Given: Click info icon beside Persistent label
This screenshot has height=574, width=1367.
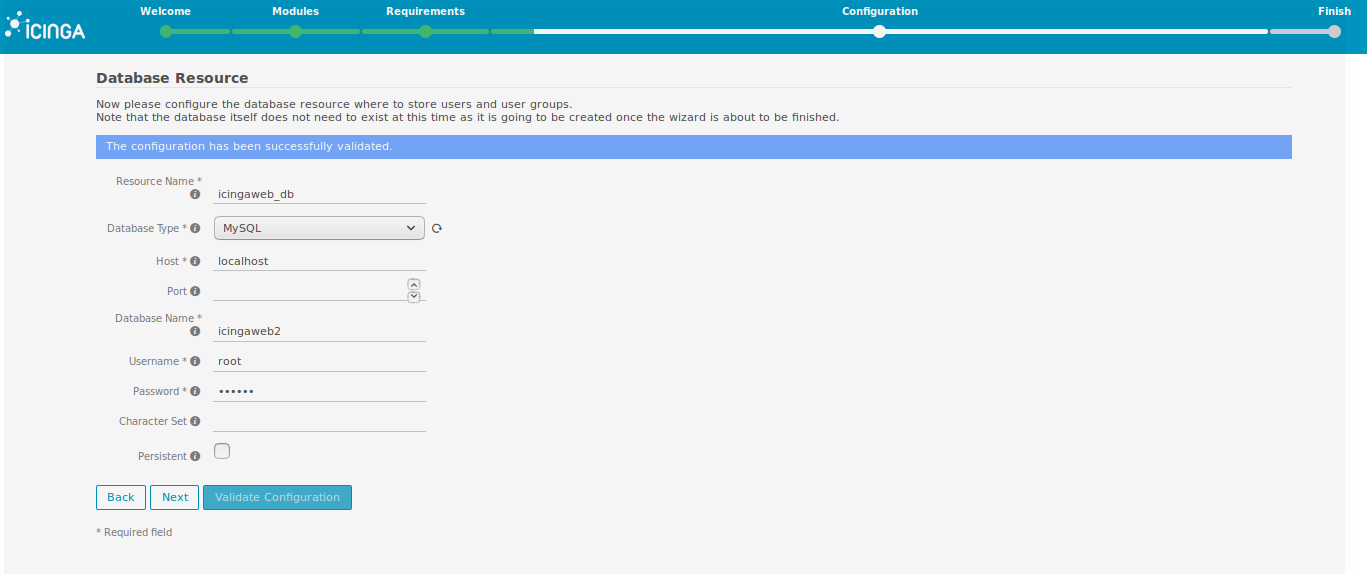Looking at the screenshot, I should coord(195,456).
